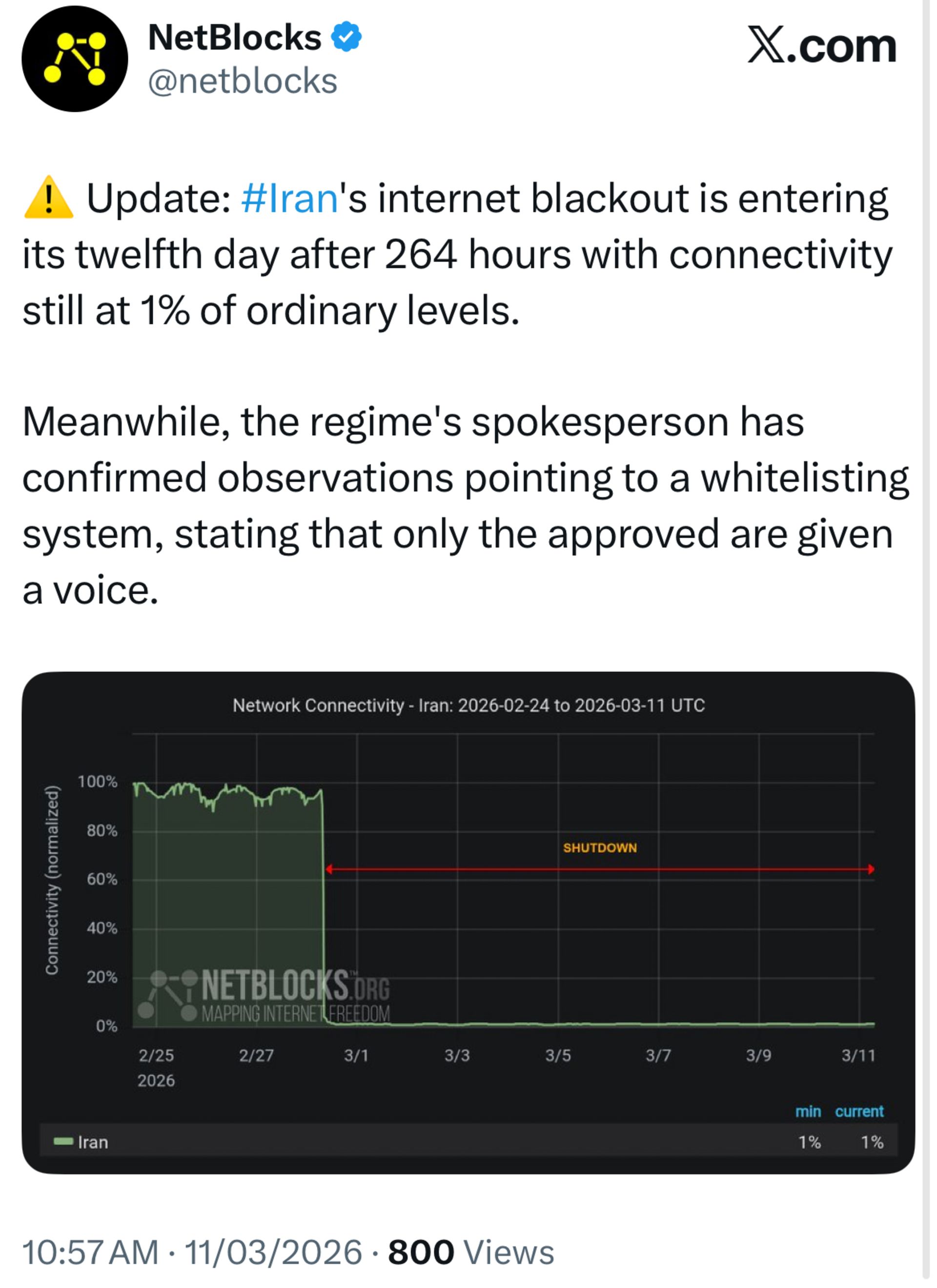Click the yellow warning emoji

pos(49,198)
